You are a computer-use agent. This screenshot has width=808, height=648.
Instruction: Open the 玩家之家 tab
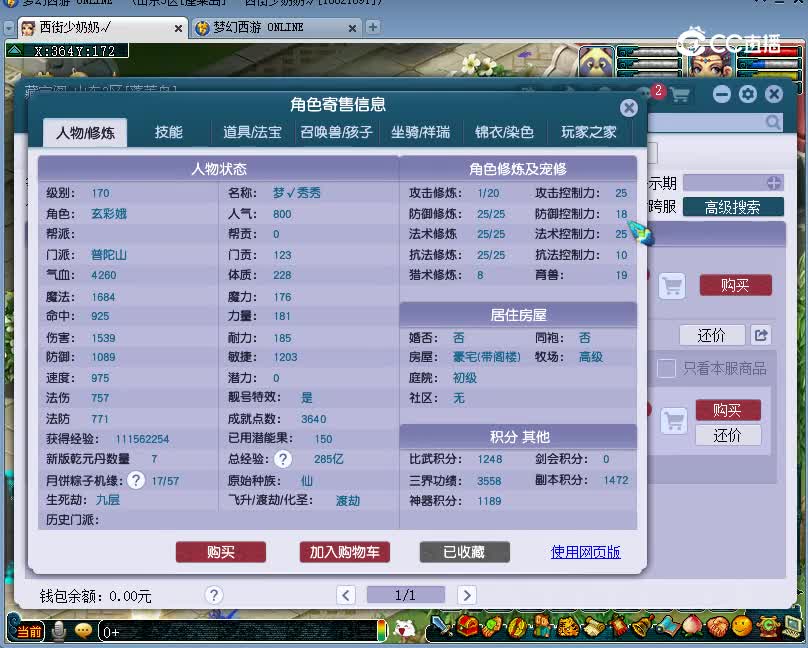[588, 132]
